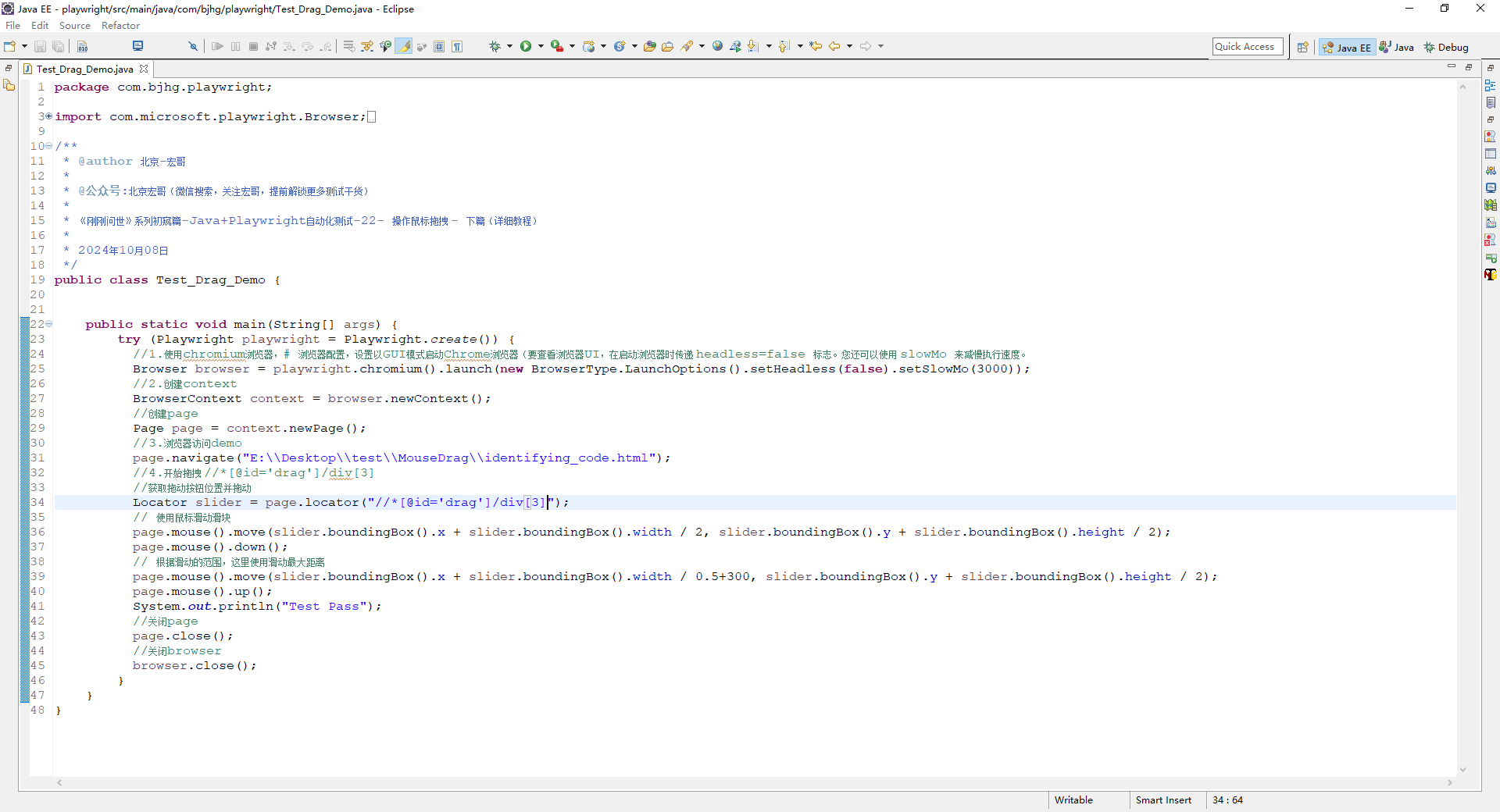Click the Last Edit Location icon
1500x812 pixels.
(x=816, y=47)
